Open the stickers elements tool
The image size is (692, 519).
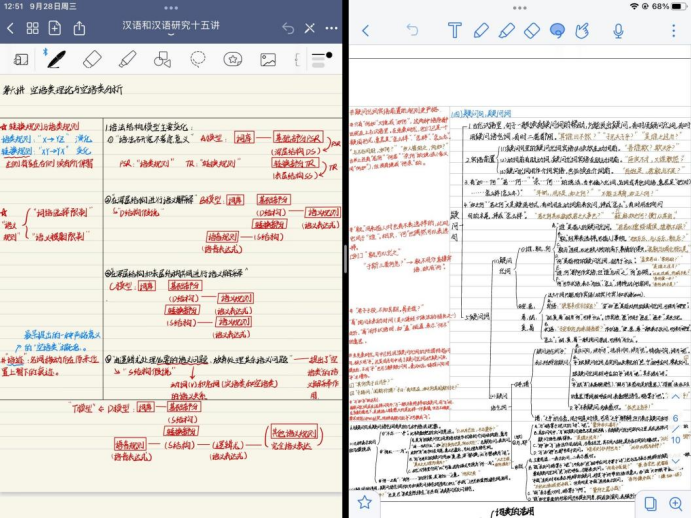[233, 59]
